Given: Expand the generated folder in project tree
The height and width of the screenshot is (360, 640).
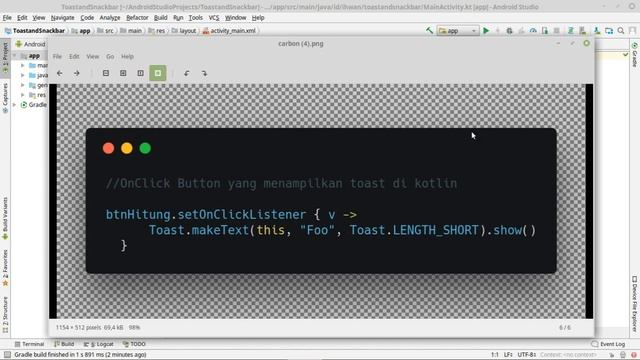Looking at the screenshot, I should pyautogui.click(x=23, y=85).
